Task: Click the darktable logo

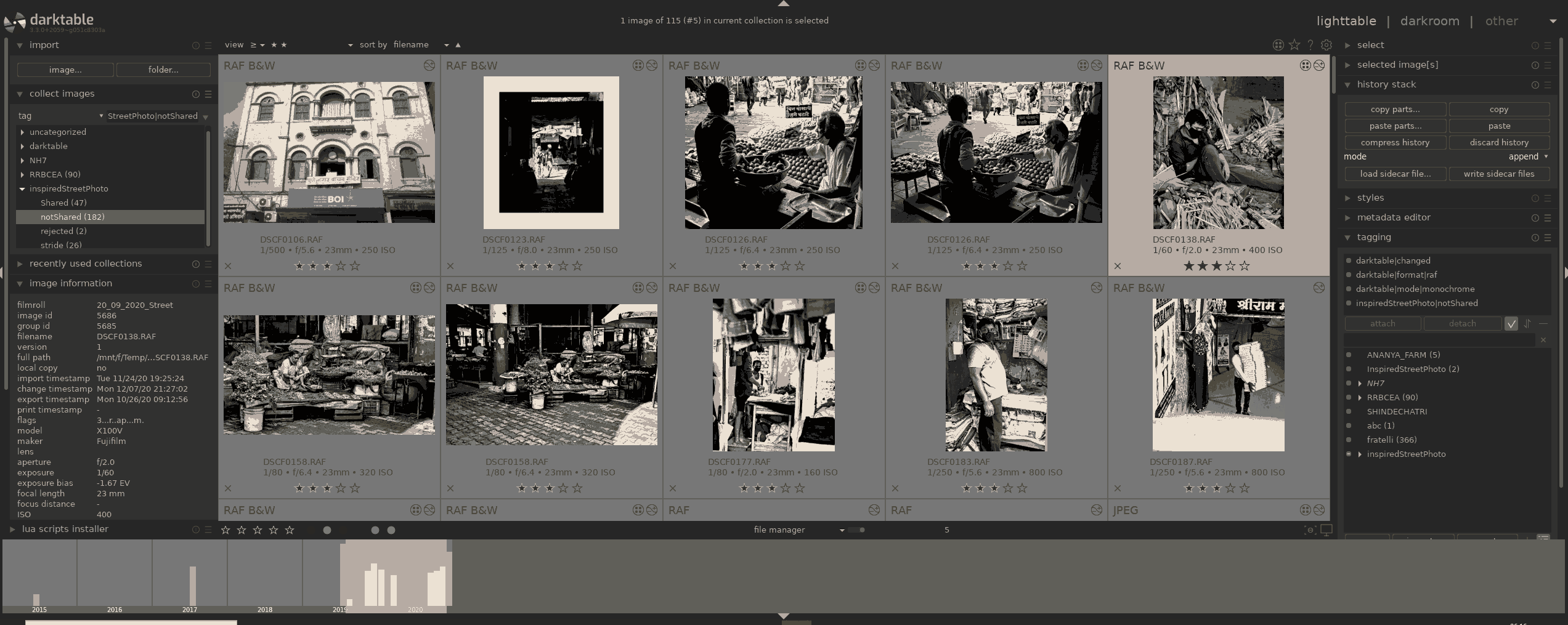Action: (x=15, y=23)
